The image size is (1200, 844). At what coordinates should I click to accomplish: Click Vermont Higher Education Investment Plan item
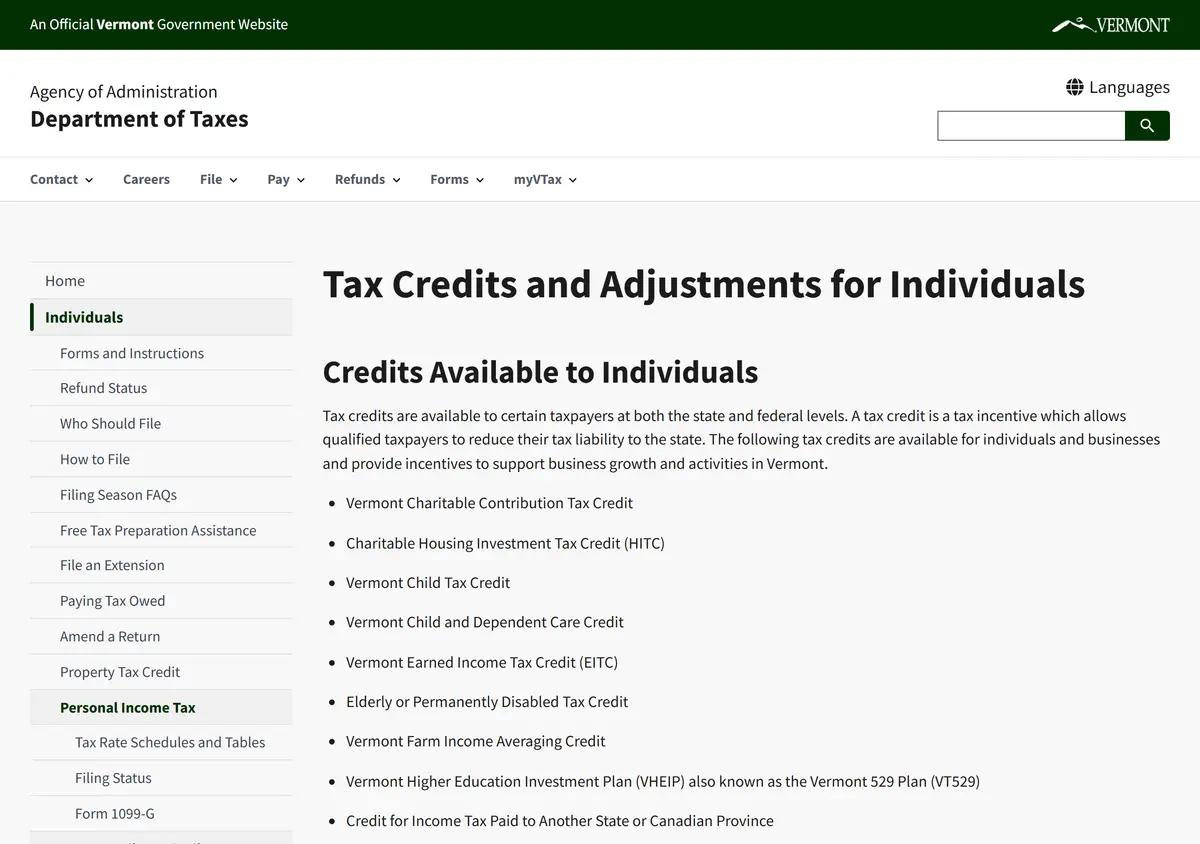pyautogui.click(x=663, y=781)
